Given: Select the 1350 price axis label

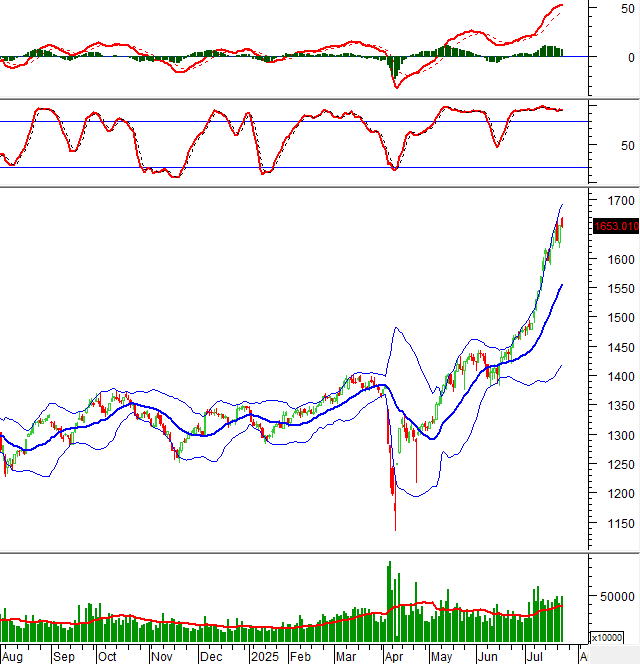Looking at the screenshot, I should click(621, 406).
